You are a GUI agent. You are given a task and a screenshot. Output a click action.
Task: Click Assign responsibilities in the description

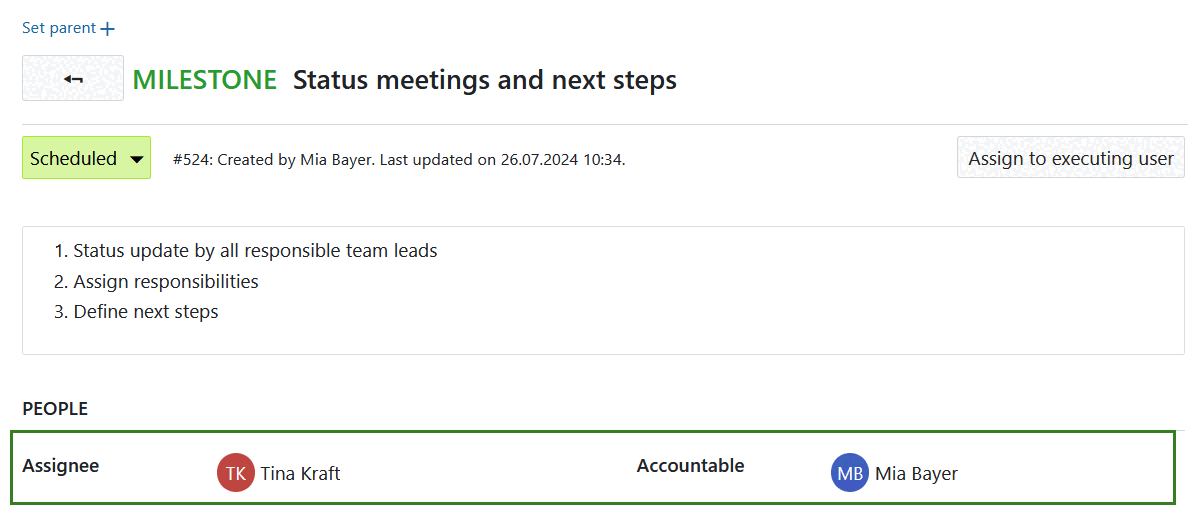click(166, 282)
